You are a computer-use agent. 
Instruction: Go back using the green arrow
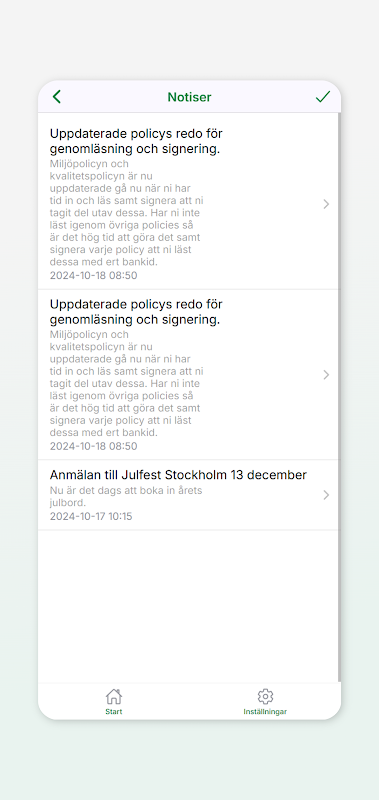click(57, 97)
